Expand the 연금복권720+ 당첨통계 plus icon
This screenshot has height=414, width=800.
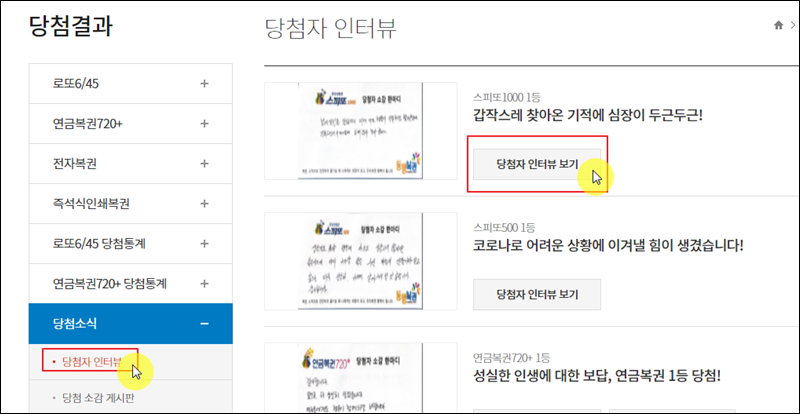(204, 283)
